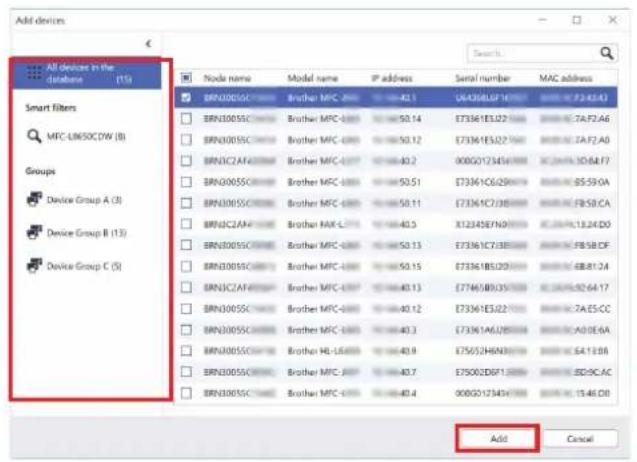The image size is (637, 462).
Task: Click the All devices grid icon
Action: click(x=34, y=73)
